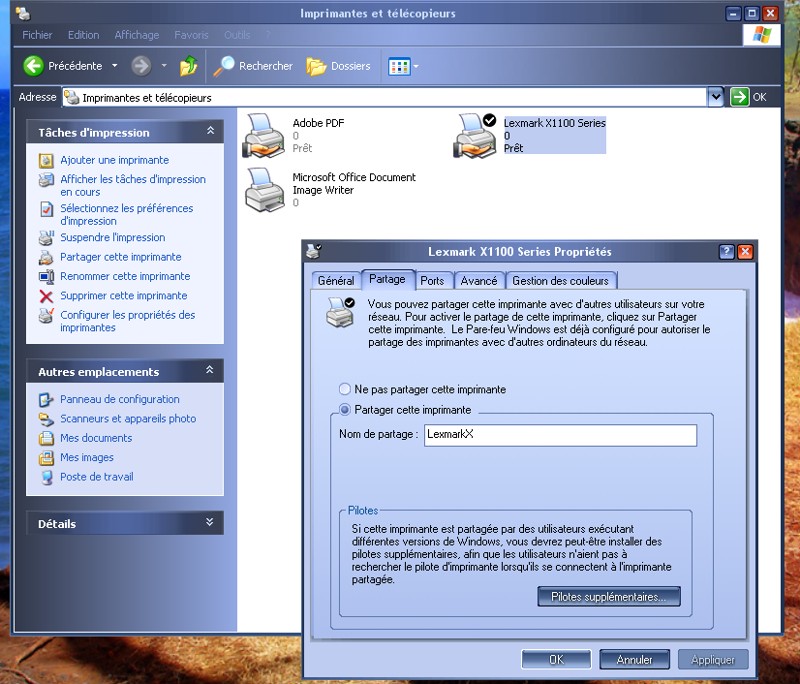Screen dimensions: 800x684
Task: Click the help question mark in dialog title
Action: [x=727, y=252]
